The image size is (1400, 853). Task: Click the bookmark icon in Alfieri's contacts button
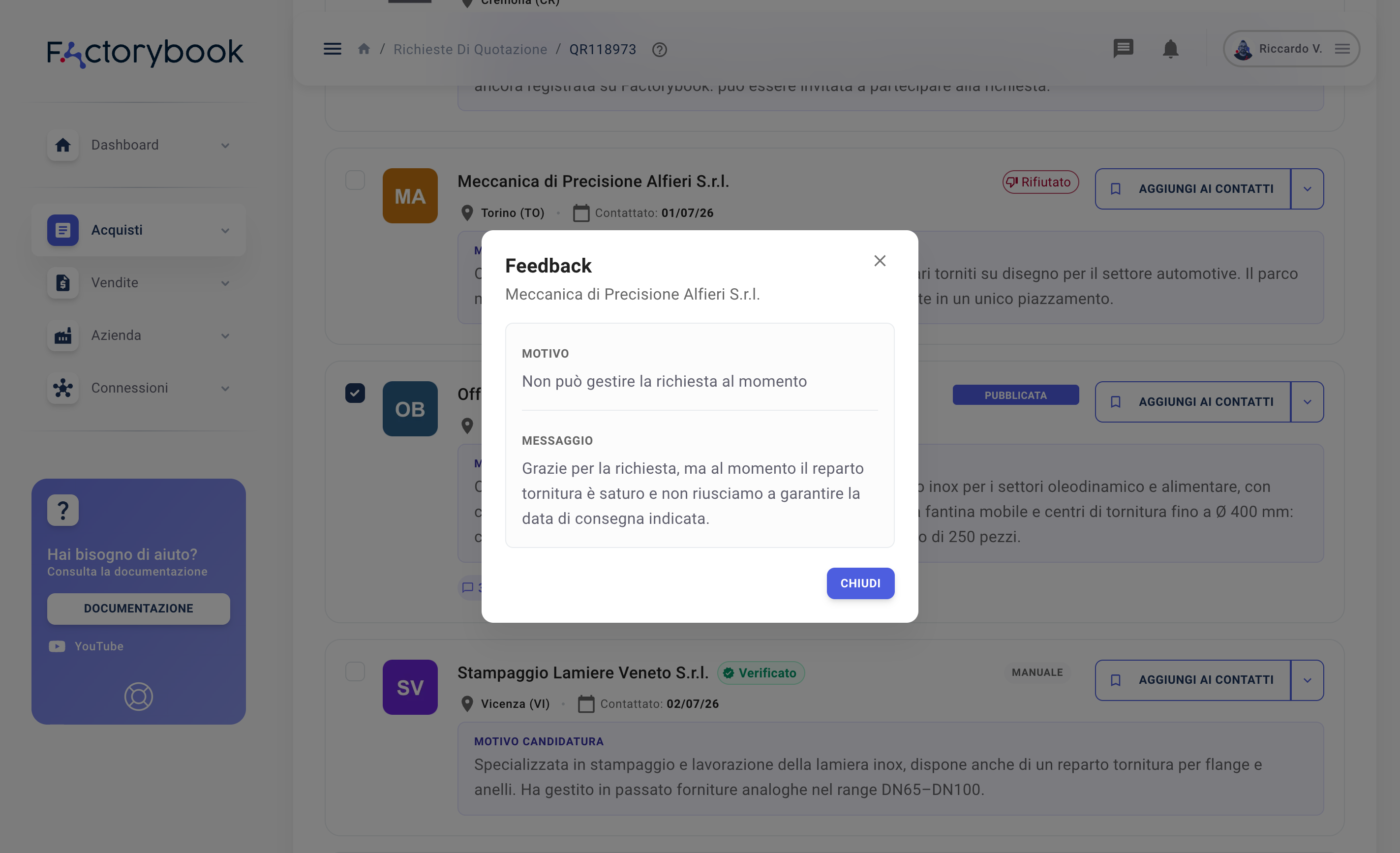click(1115, 189)
